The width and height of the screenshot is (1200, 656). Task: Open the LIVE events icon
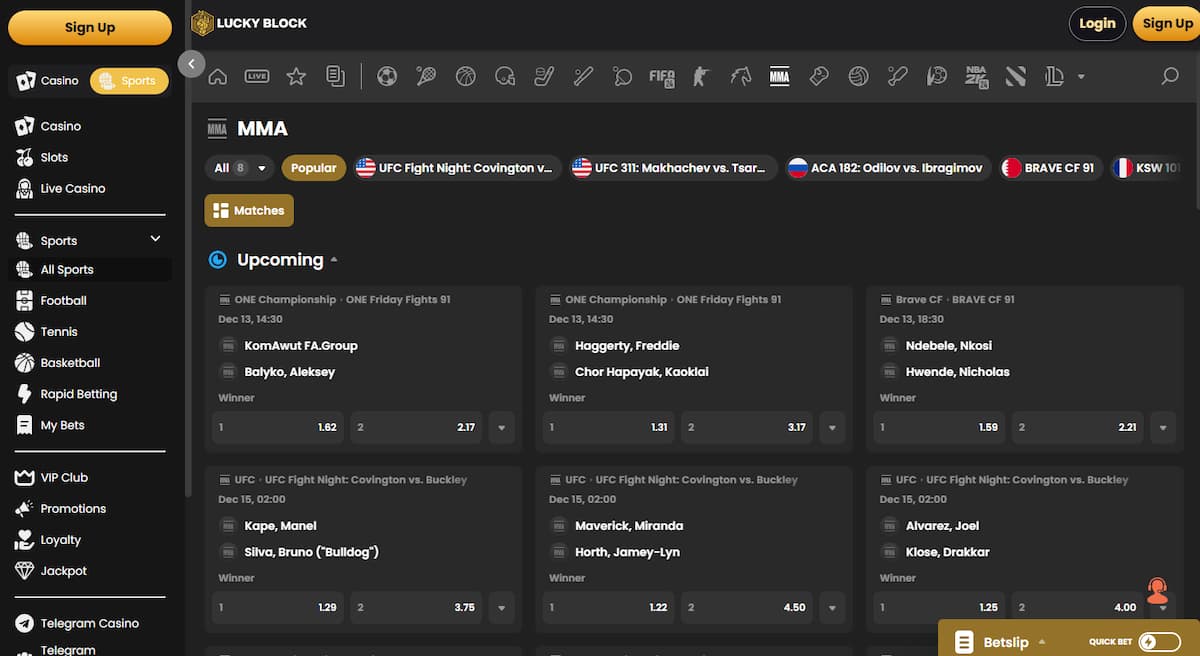pyautogui.click(x=257, y=76)
